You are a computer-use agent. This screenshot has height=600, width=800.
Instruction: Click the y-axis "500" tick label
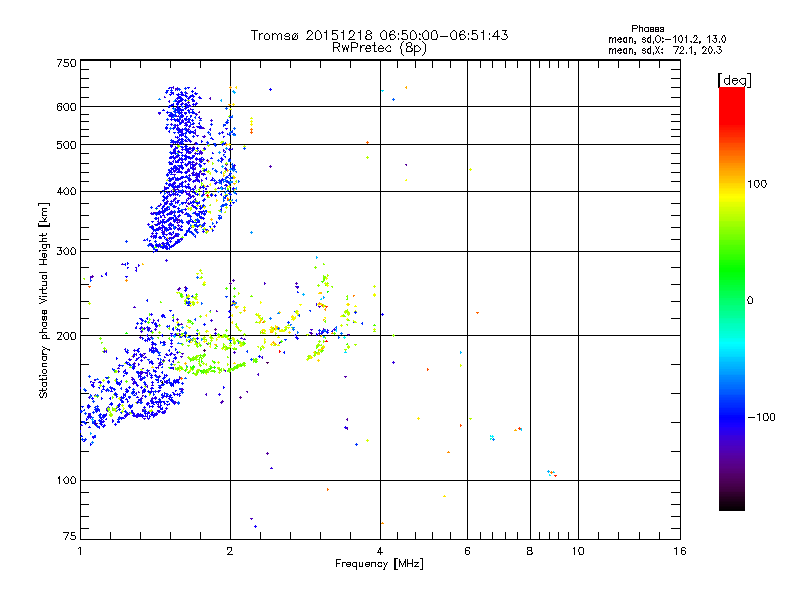click(x=66, y=145)
